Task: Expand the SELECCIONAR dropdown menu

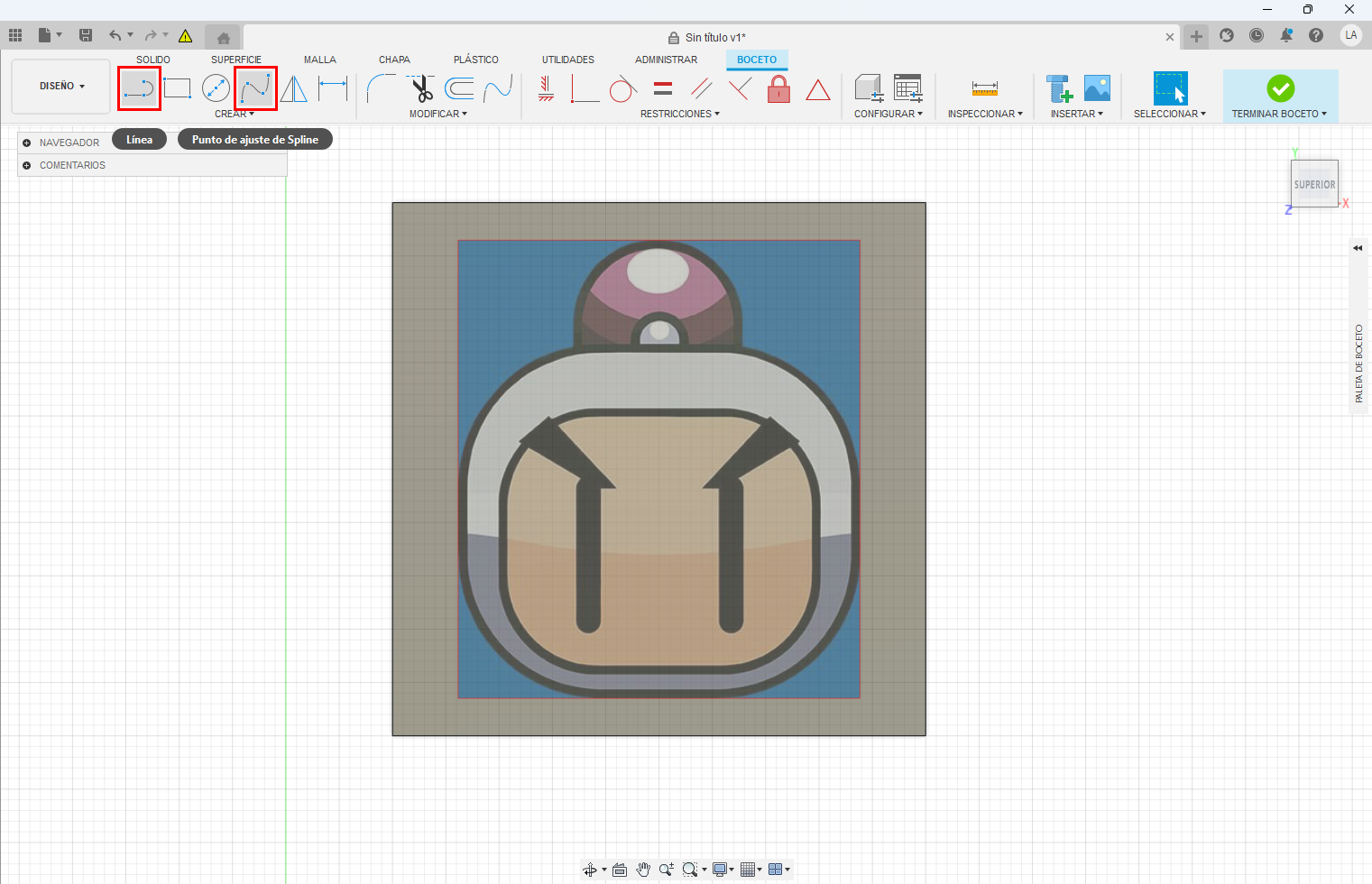Action: coord(1170,114)
